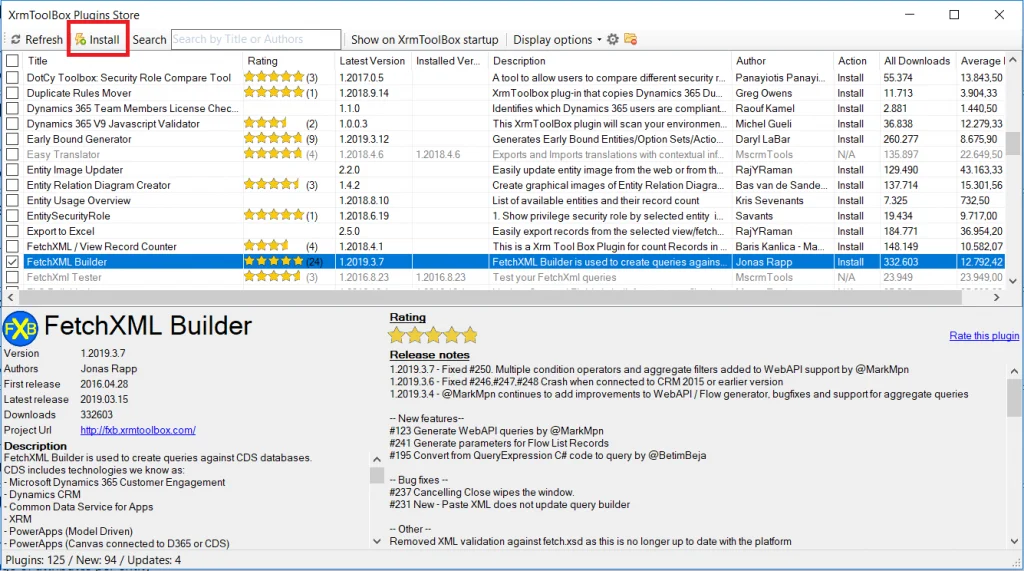The image size is (1024, 571).
Task: Sort by the Action column header
Action: [x=856, y=61]
